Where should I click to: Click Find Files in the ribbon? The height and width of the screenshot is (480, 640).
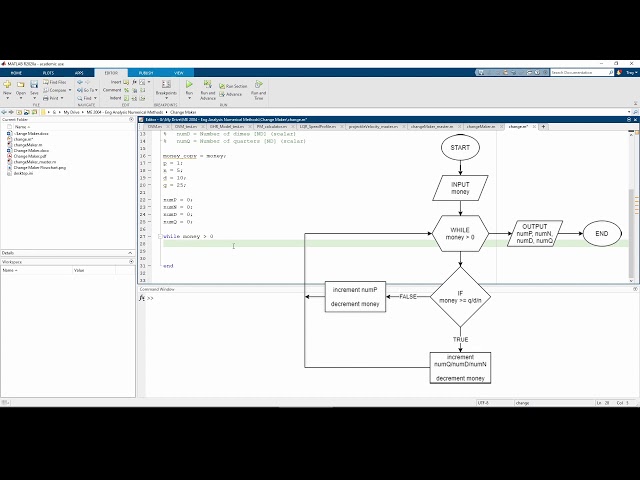point(58,82)
